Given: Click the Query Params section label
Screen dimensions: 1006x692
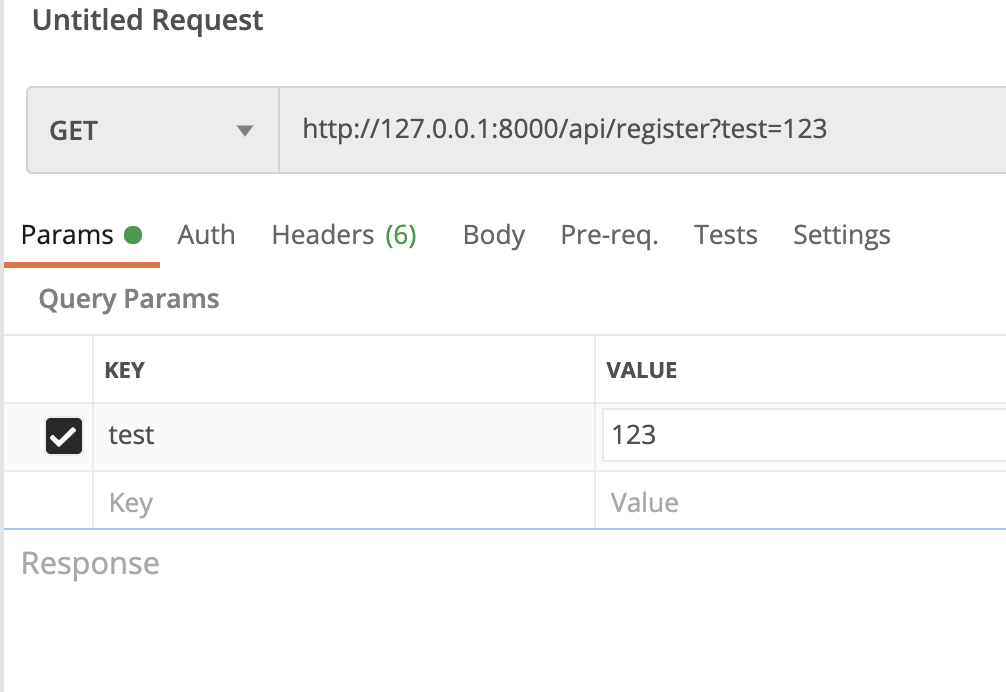Looking at the screenshot, I should 129,299.
